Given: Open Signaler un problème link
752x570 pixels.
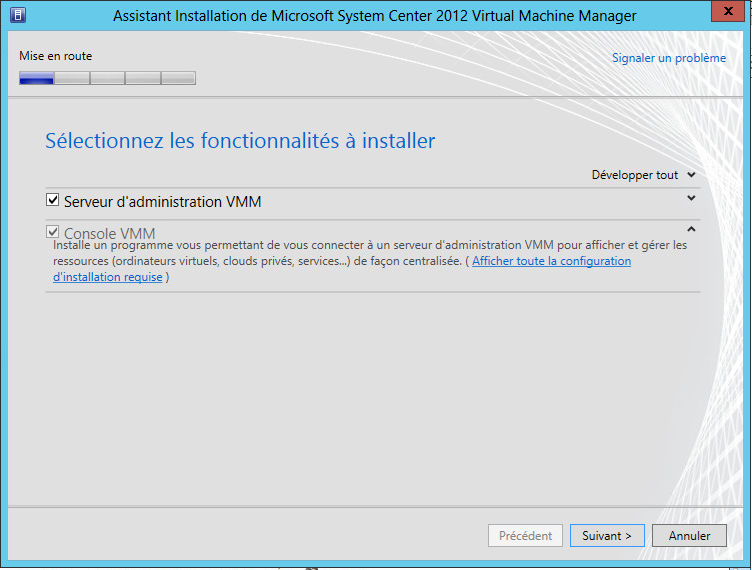Looking at the screenshot, I should (x=669, y=58).
